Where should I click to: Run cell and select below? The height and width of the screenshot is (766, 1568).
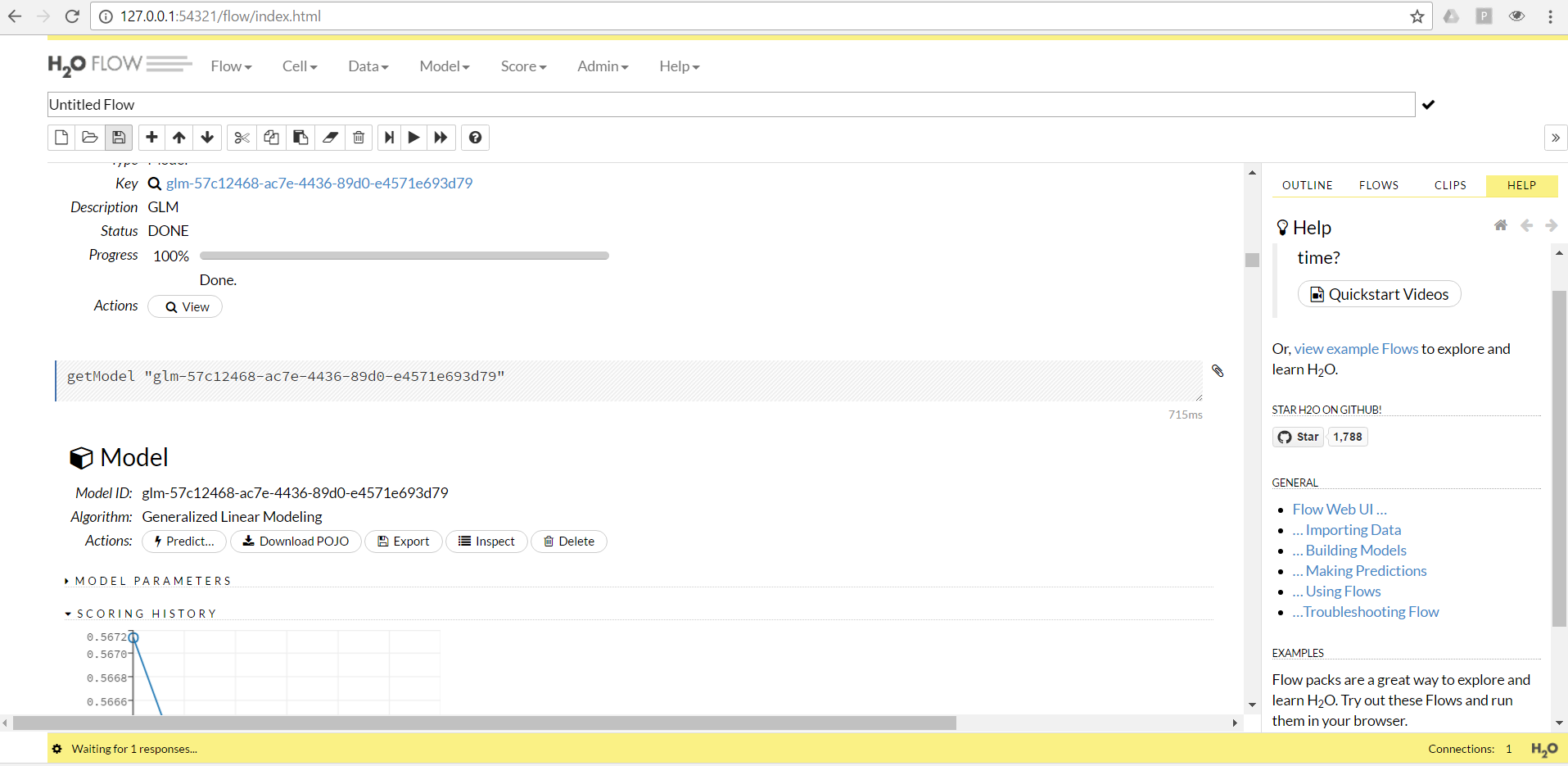click(390, 138)
